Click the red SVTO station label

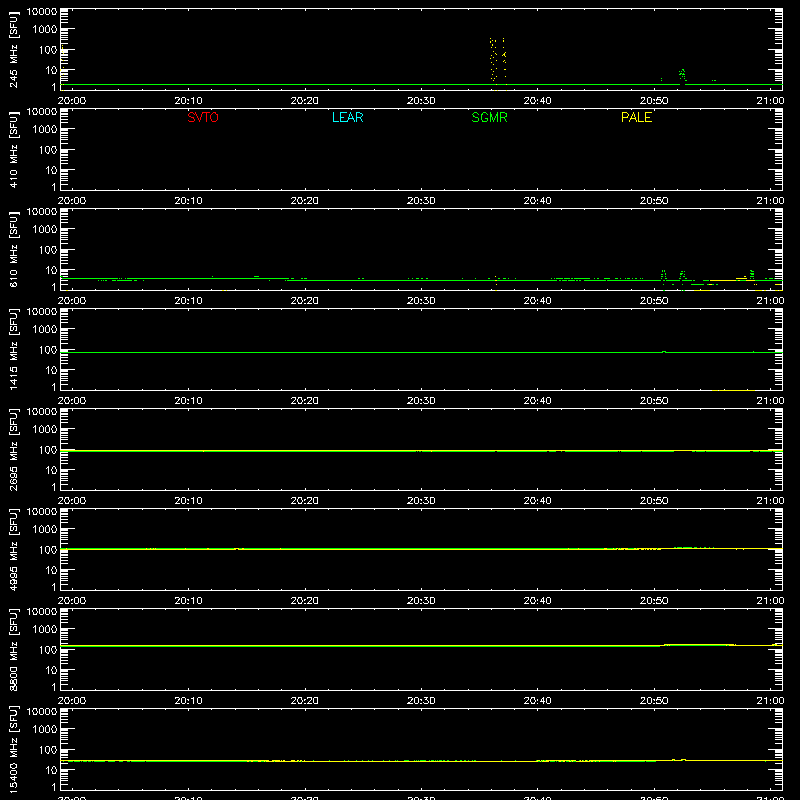(x=203, y=117)
